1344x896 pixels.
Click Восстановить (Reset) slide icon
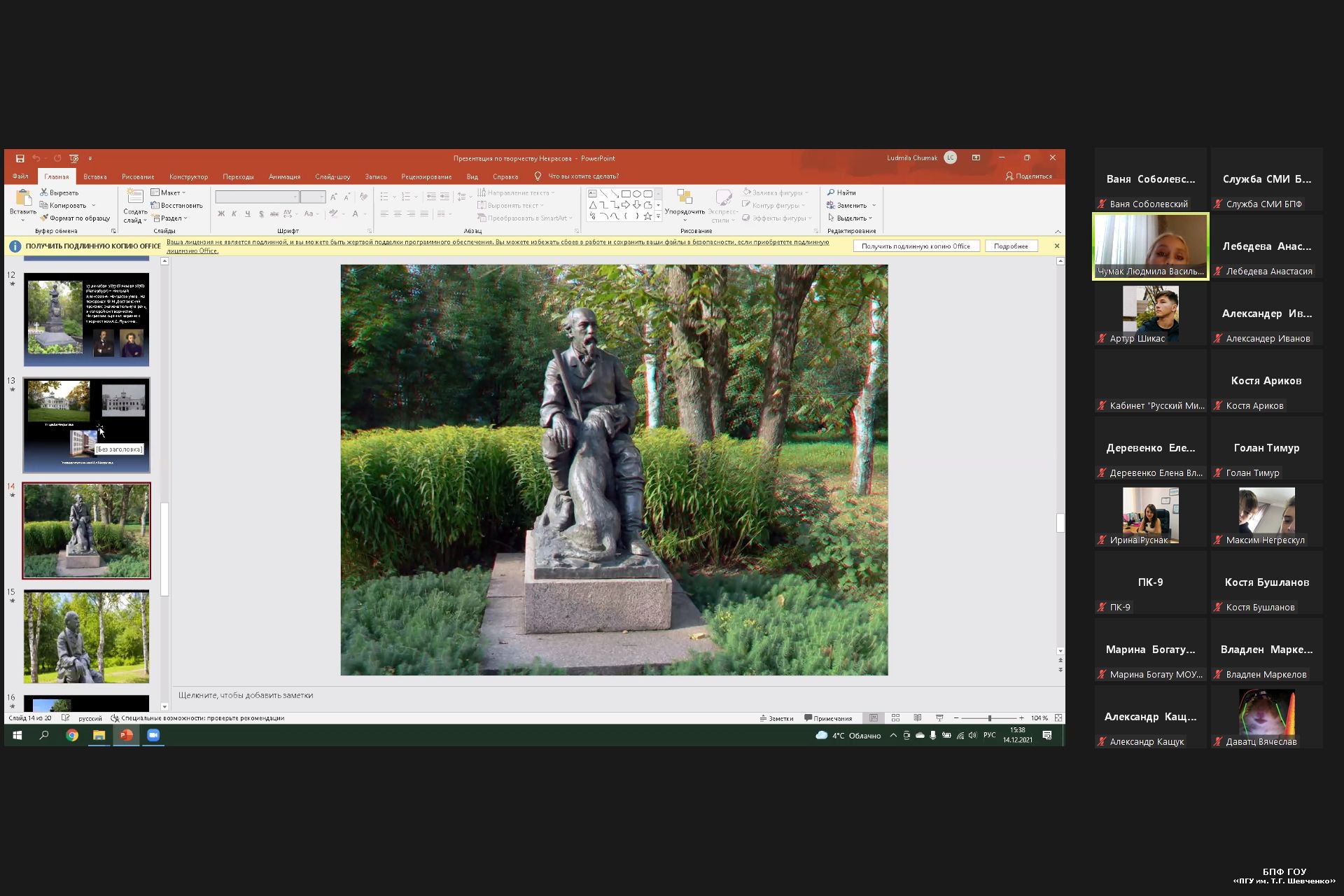coord(155,205)
